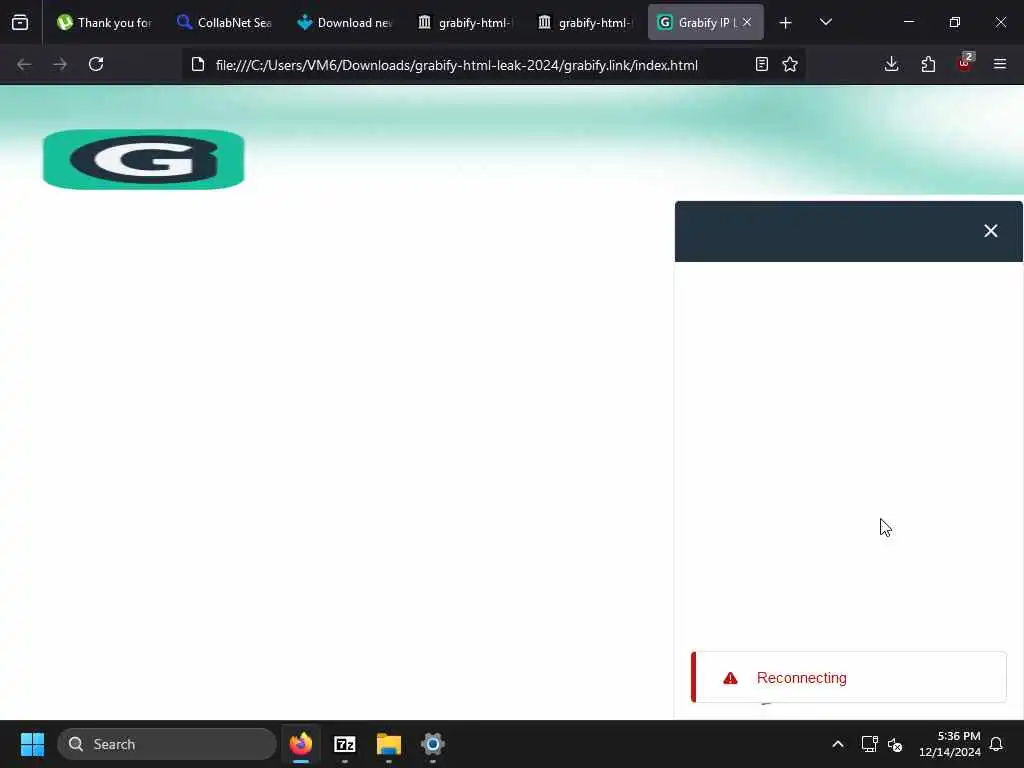Click the Grabify G logo
Viewport: 1024px width, 768px height.
[144, 159]
